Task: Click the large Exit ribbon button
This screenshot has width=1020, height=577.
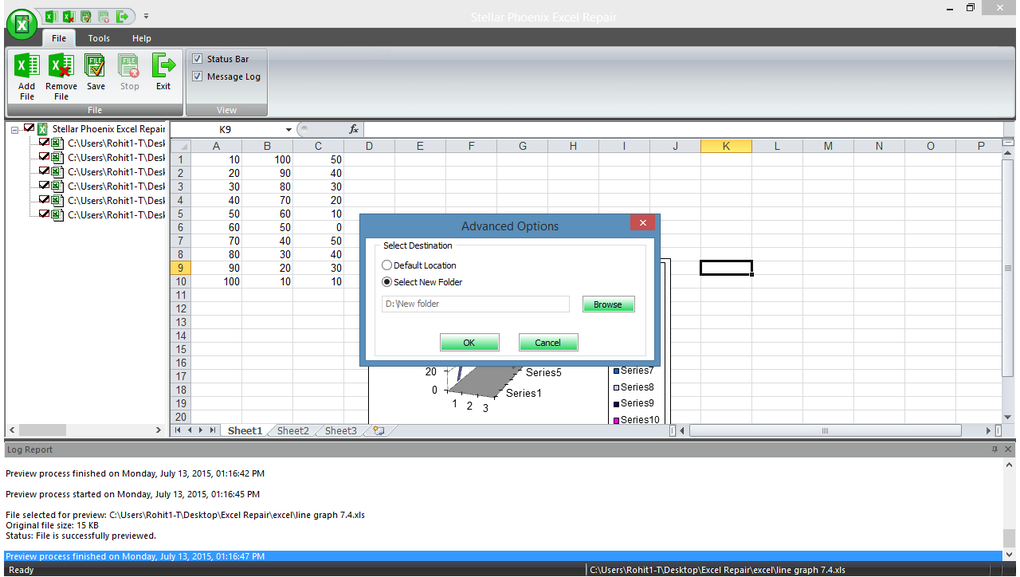Action: pyautogui.click(x=163, y=72)
